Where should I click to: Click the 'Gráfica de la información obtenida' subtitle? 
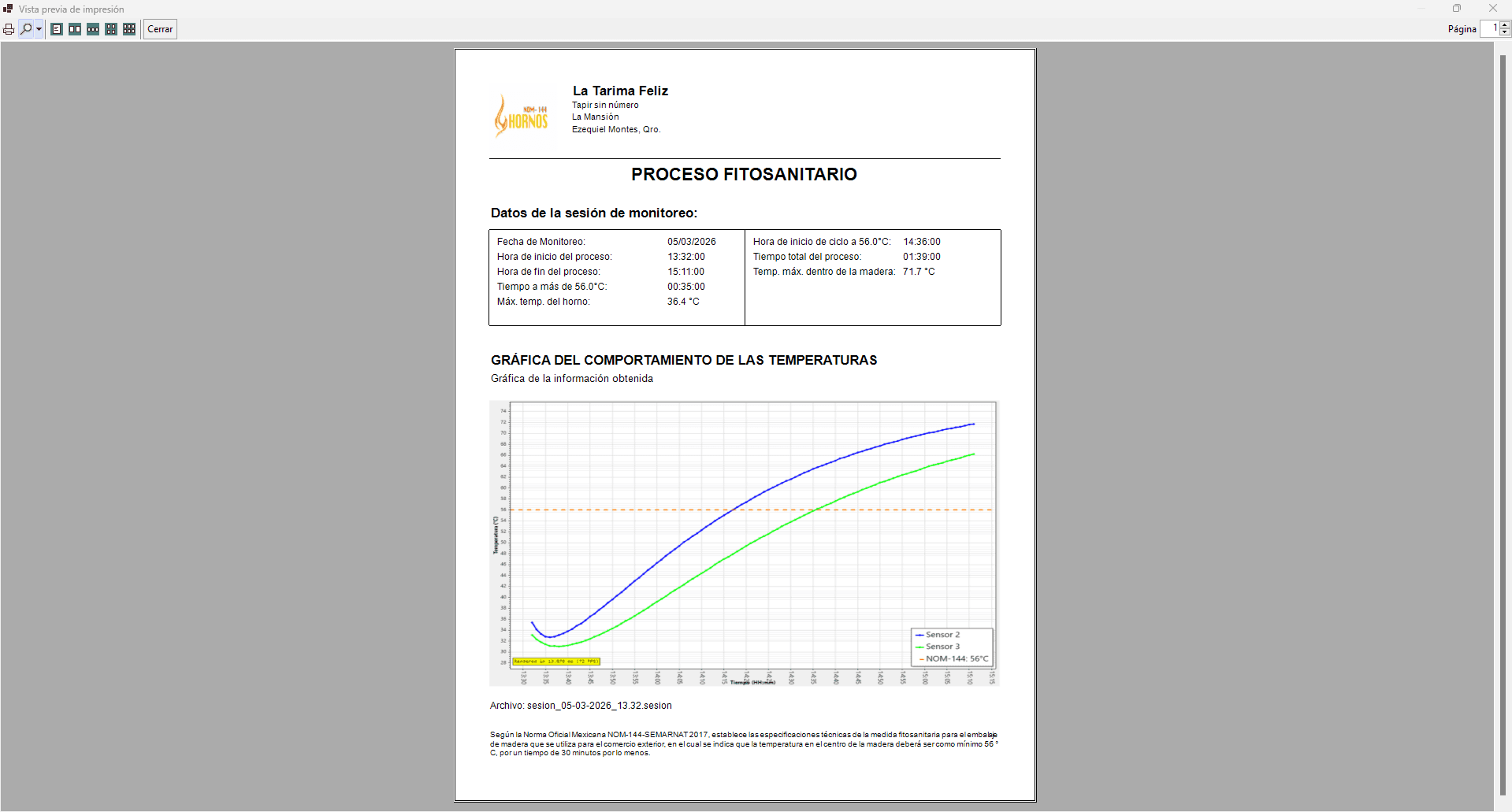[x=572, y=379]
